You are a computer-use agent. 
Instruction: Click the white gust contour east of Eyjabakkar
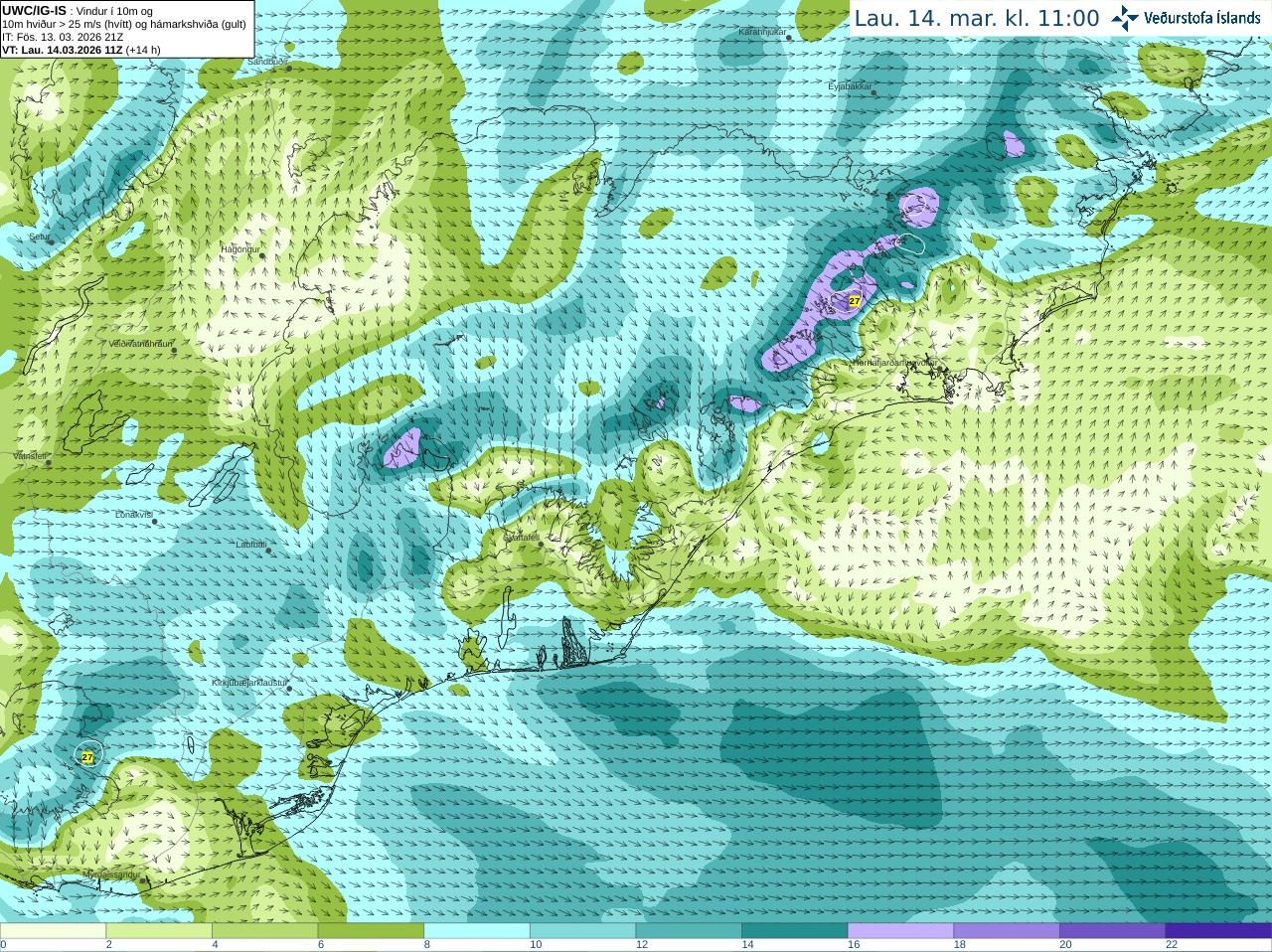click(x=912, y=242)
